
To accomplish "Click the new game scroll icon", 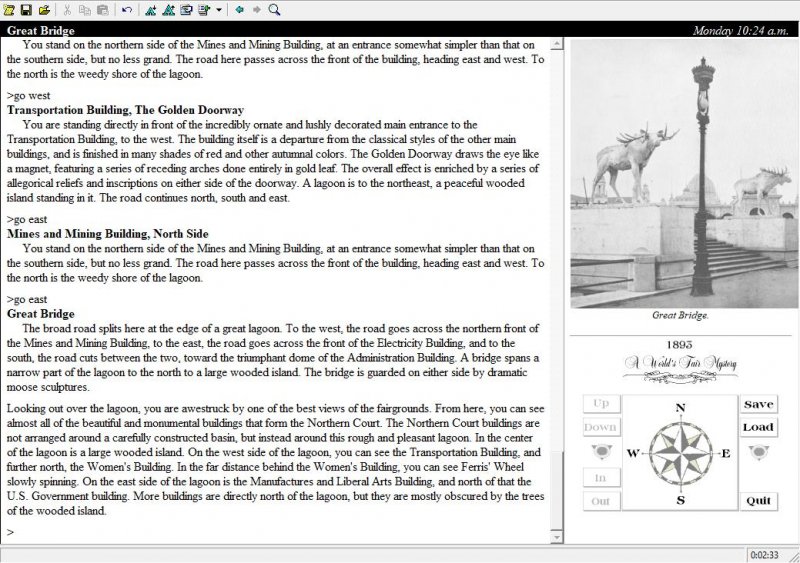I will [9, 10].
